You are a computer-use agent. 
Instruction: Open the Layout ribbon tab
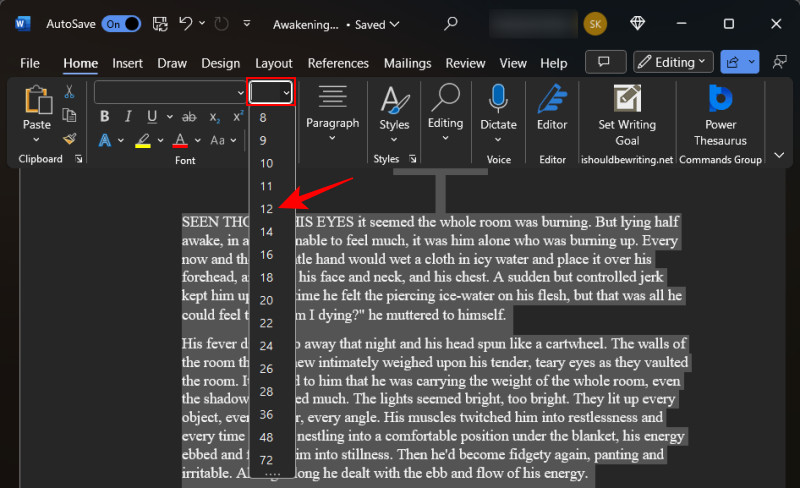pos(274,63)
